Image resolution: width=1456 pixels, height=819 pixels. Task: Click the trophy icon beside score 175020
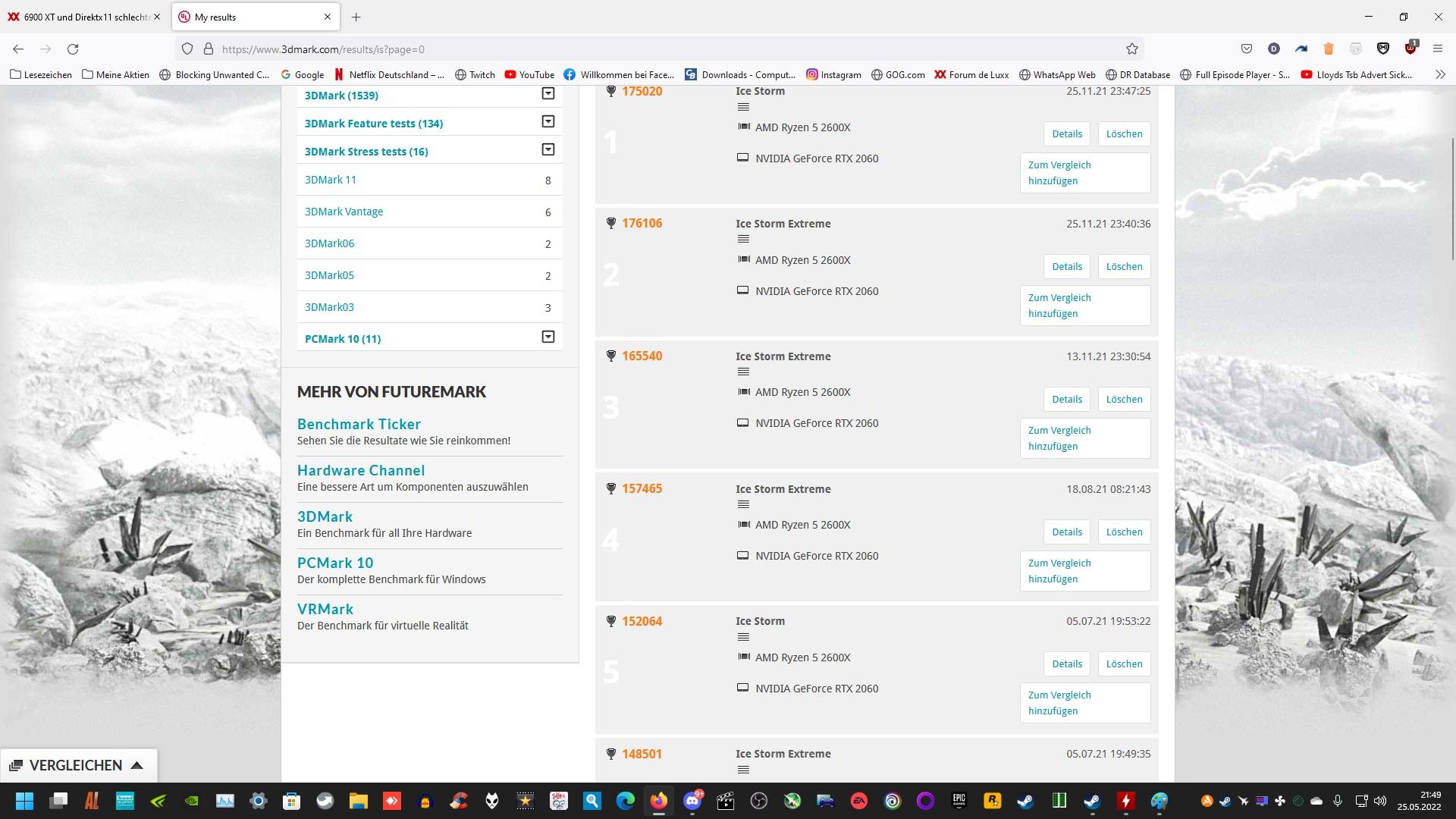tap(611, 91)
